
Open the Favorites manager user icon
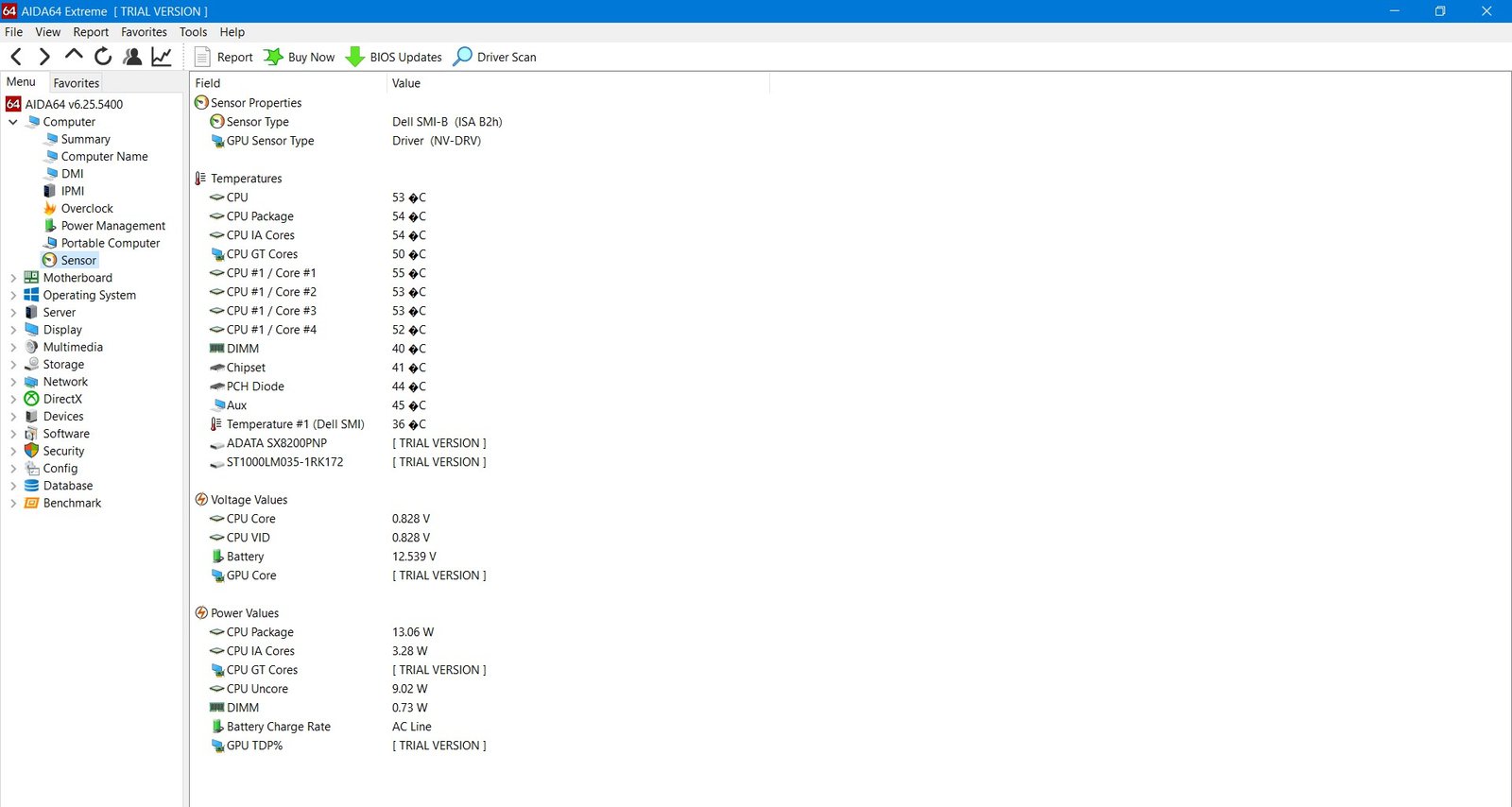click(x=132, y=57)
